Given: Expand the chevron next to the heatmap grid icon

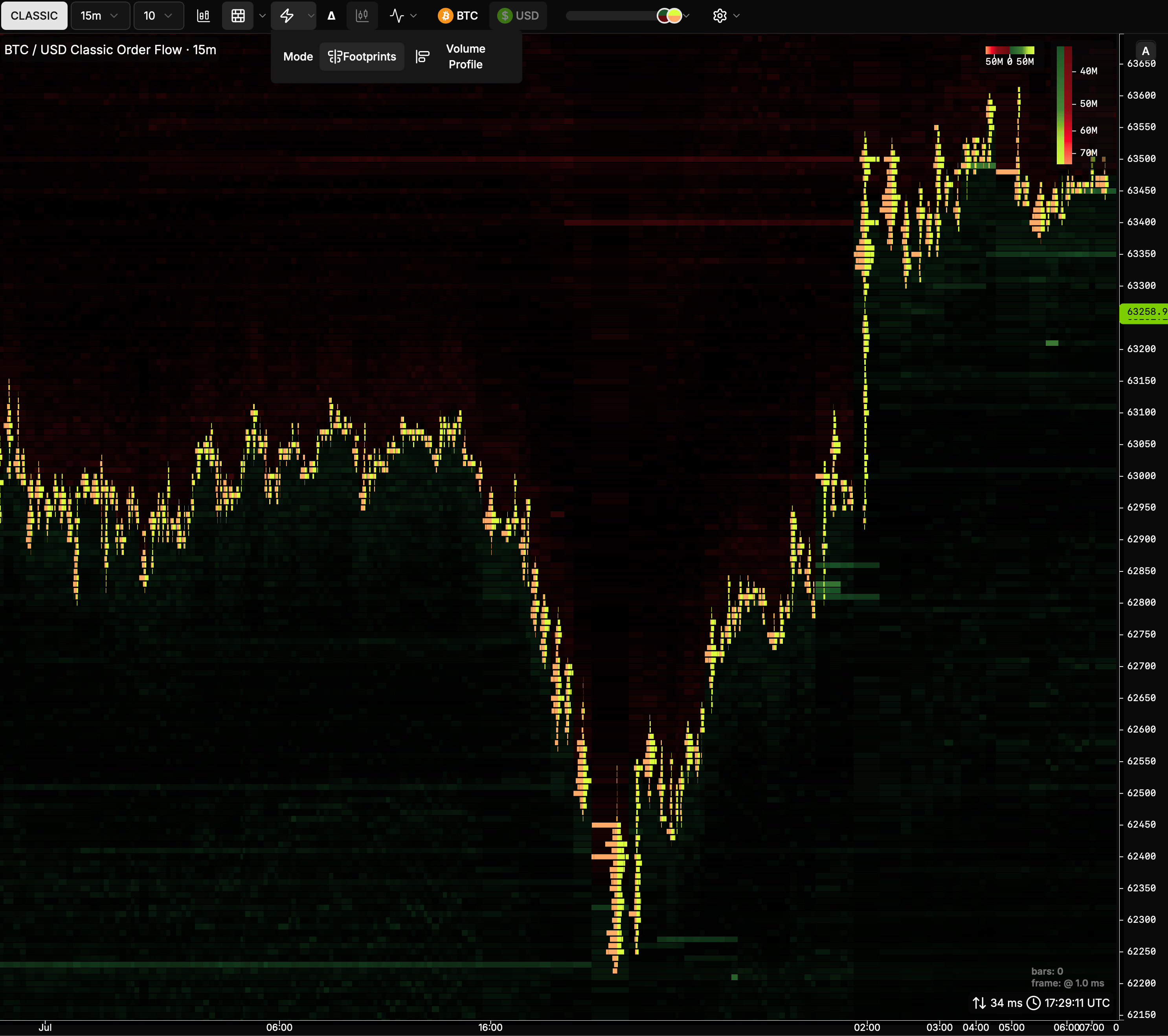Looking at the screenshot, I should (x=262, y=15).
